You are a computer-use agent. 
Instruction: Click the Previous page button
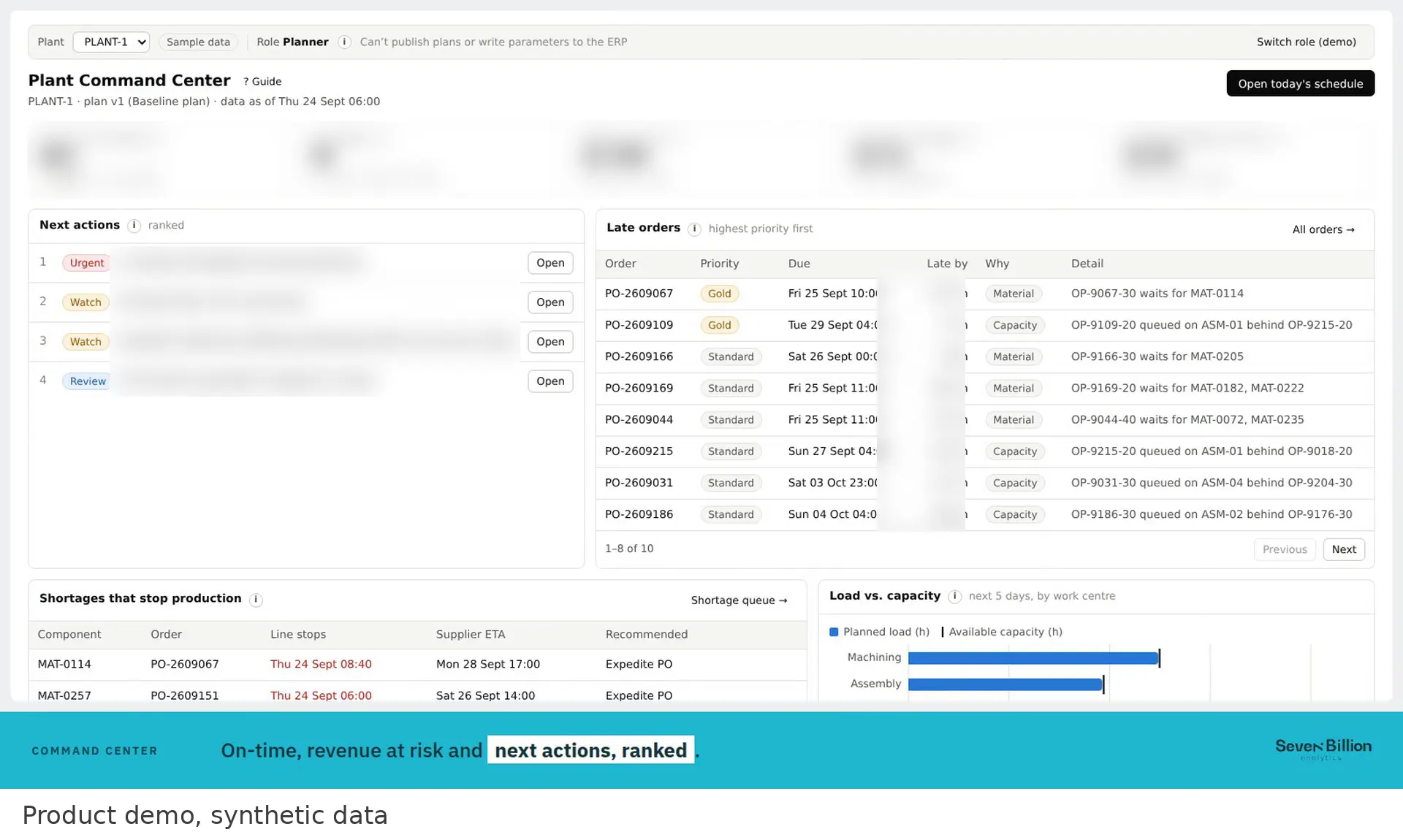(1284, 549)
